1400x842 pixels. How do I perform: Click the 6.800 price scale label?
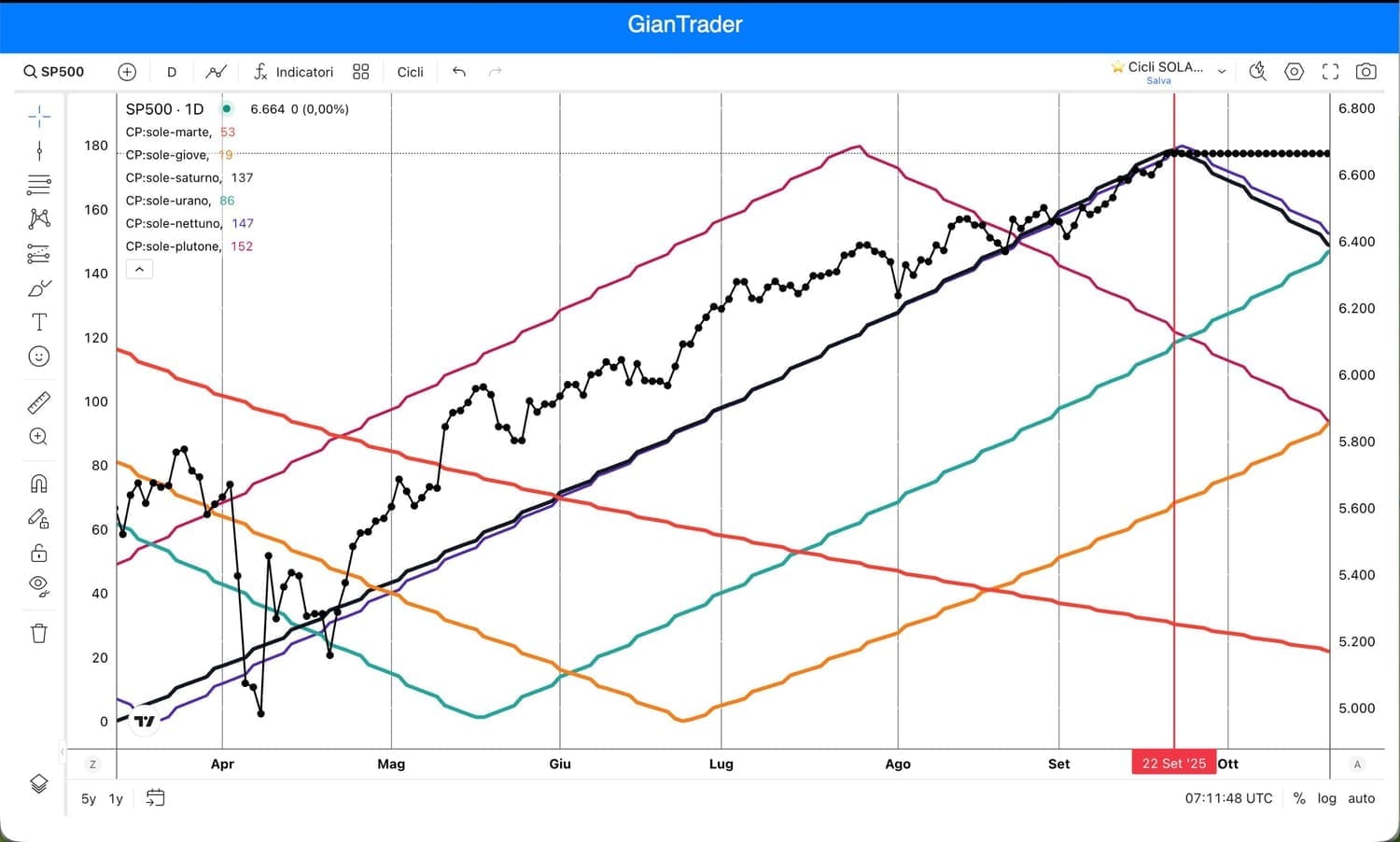pos(1357,108)
